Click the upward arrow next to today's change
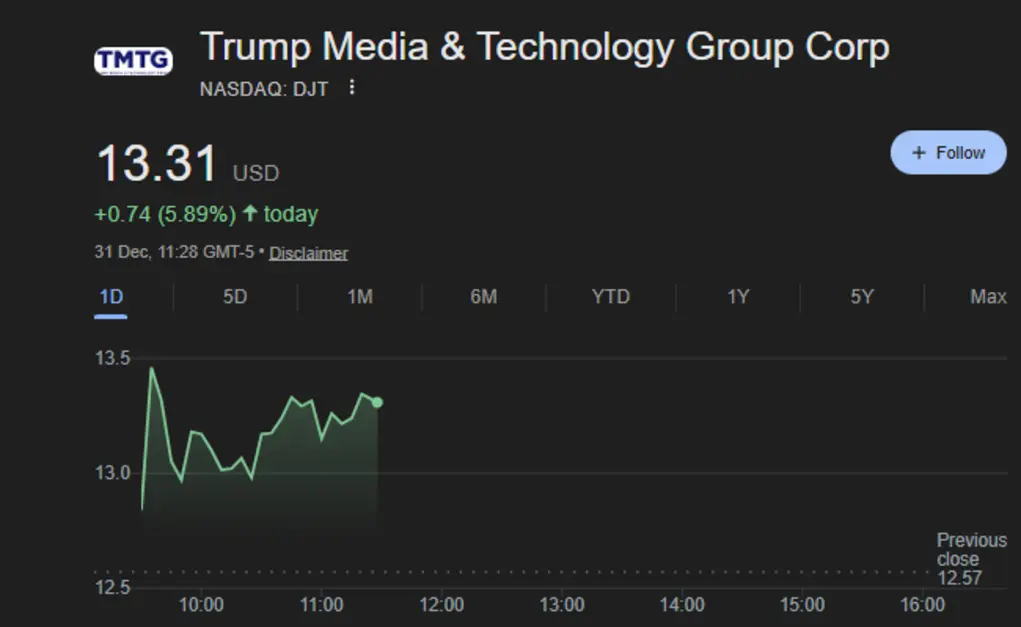Image resolution: width=1021 pixels, height=627 pixels. pyautogui.click(x=251, y=213)
